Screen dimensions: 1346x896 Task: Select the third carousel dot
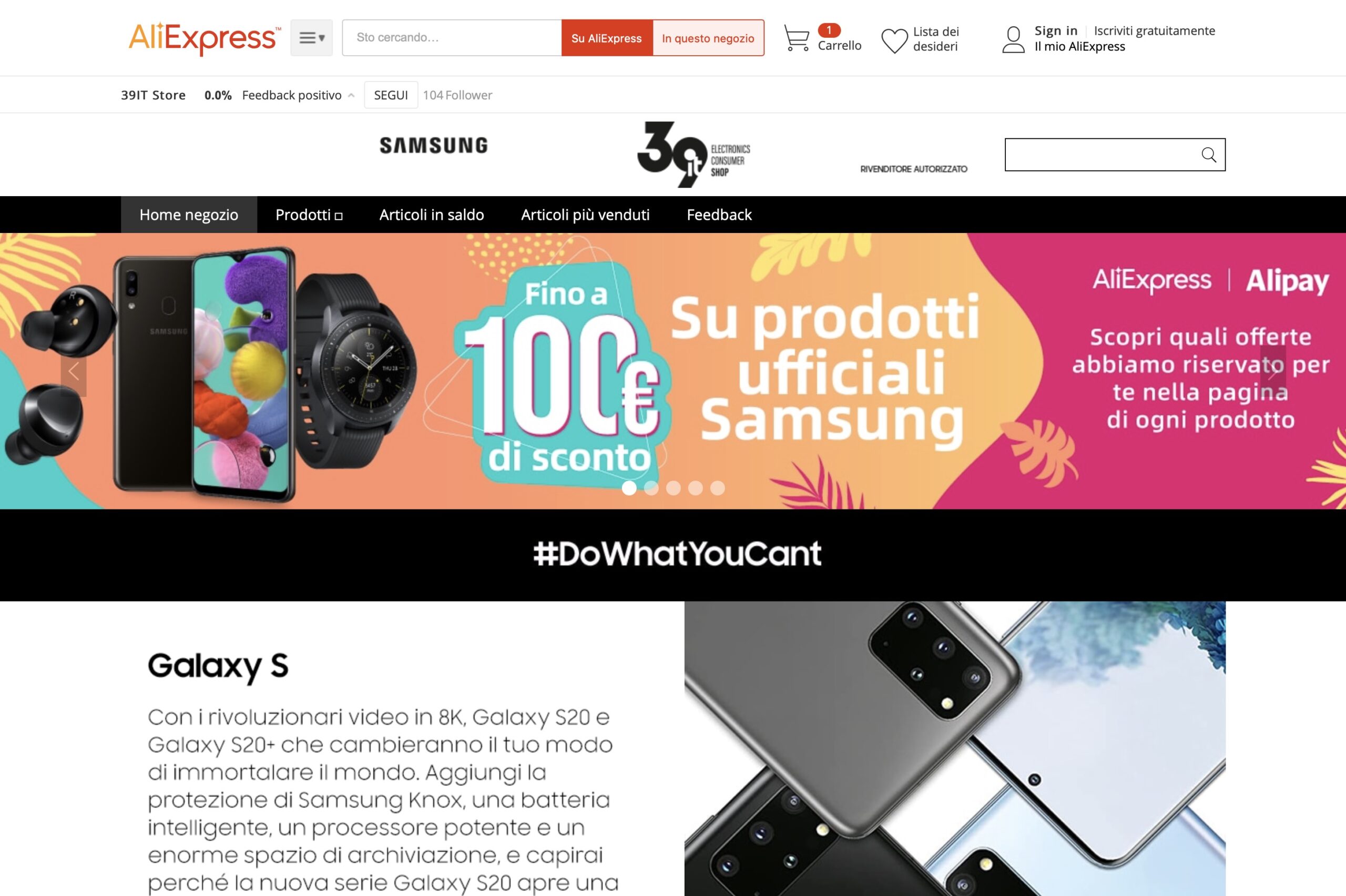click(674, 488)
